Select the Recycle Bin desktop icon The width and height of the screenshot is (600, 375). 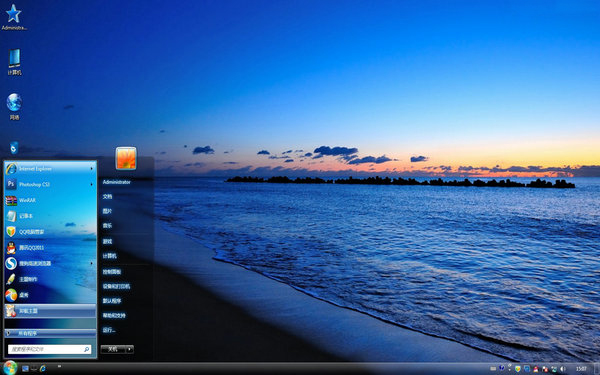14,148
